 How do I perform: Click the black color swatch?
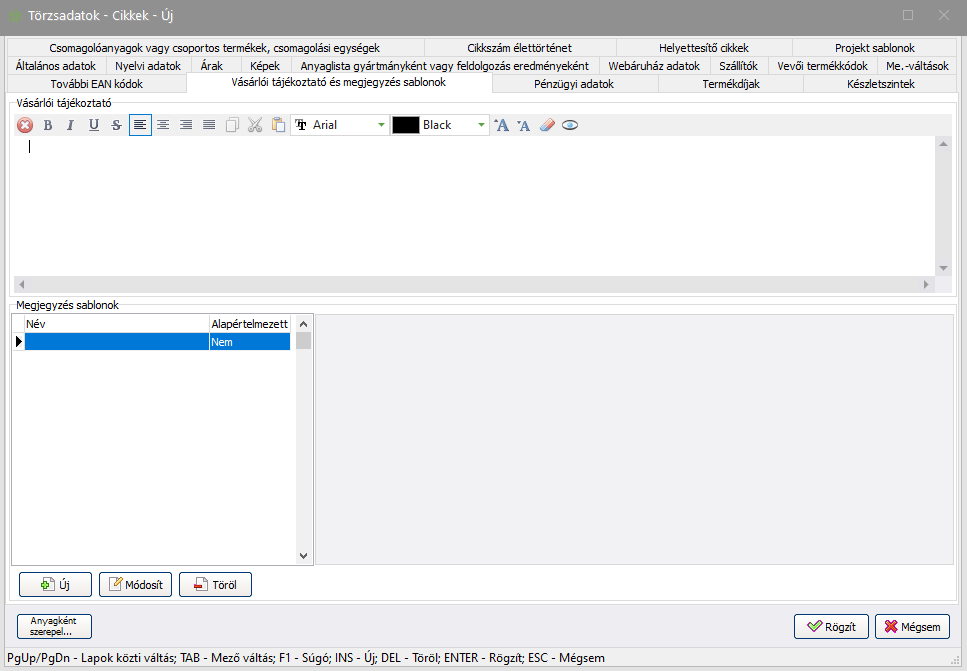click(x=405, y=125)
